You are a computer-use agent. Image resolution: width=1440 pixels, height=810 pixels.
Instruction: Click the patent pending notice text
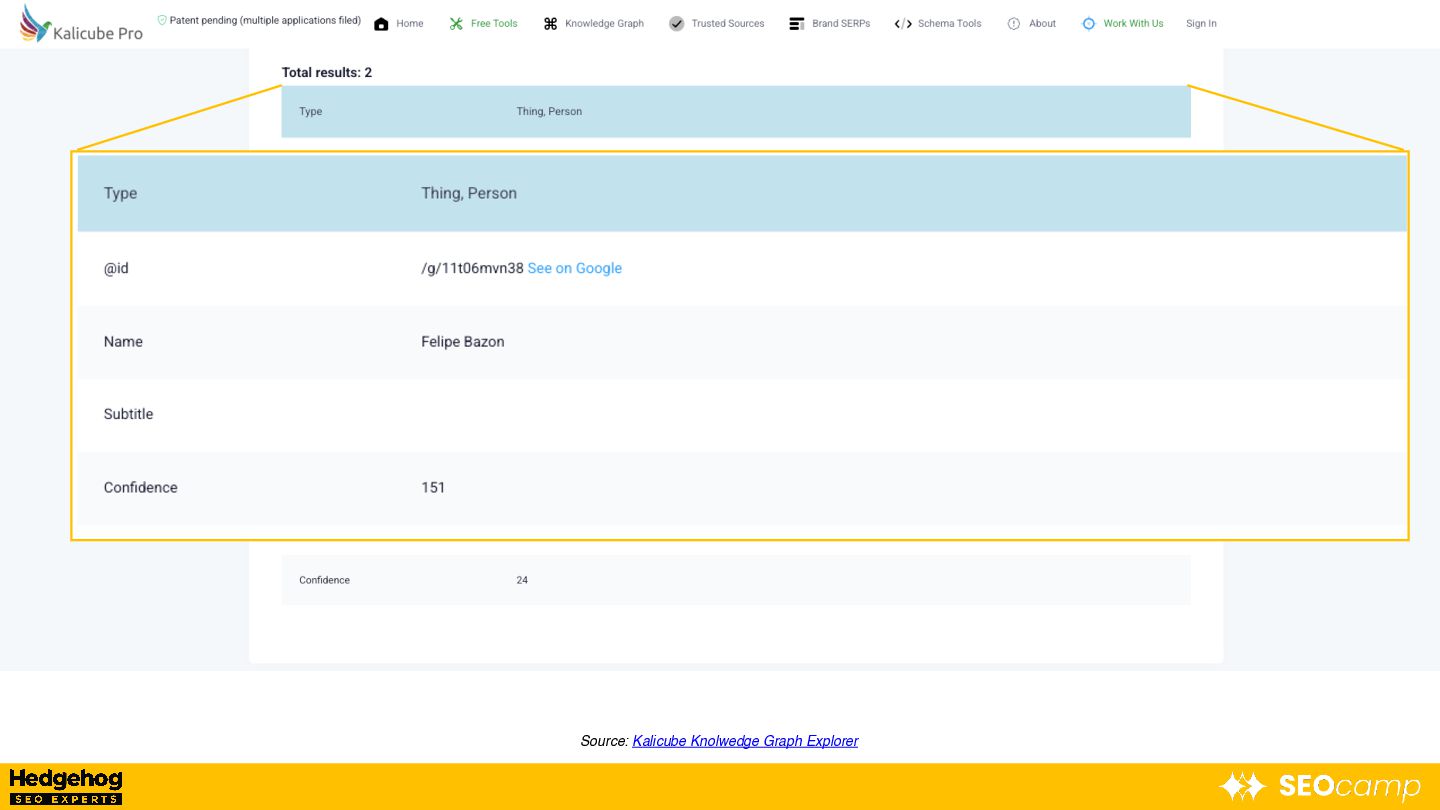265,20
